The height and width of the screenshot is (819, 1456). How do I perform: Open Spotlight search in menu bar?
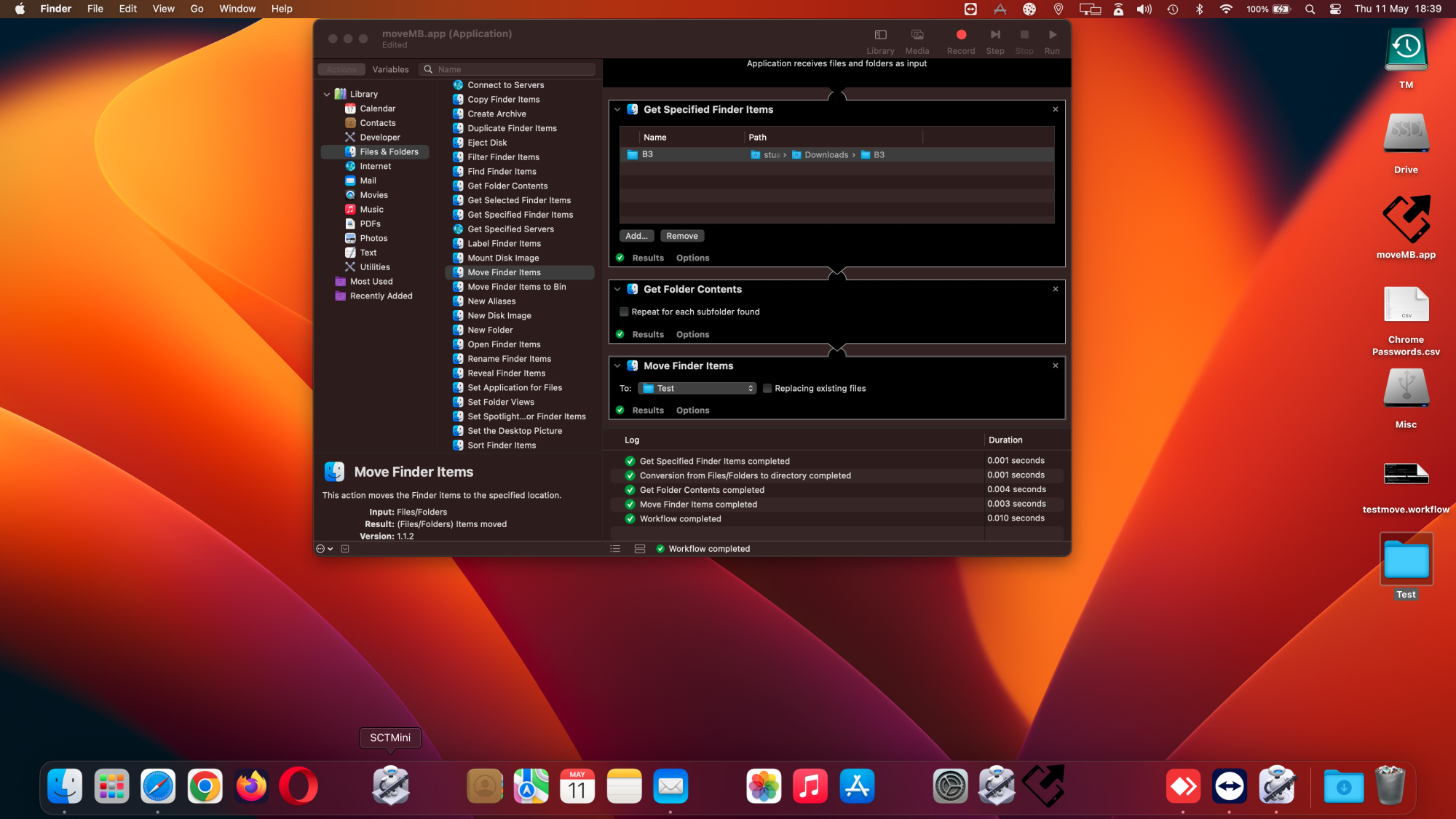point(1310,9)
